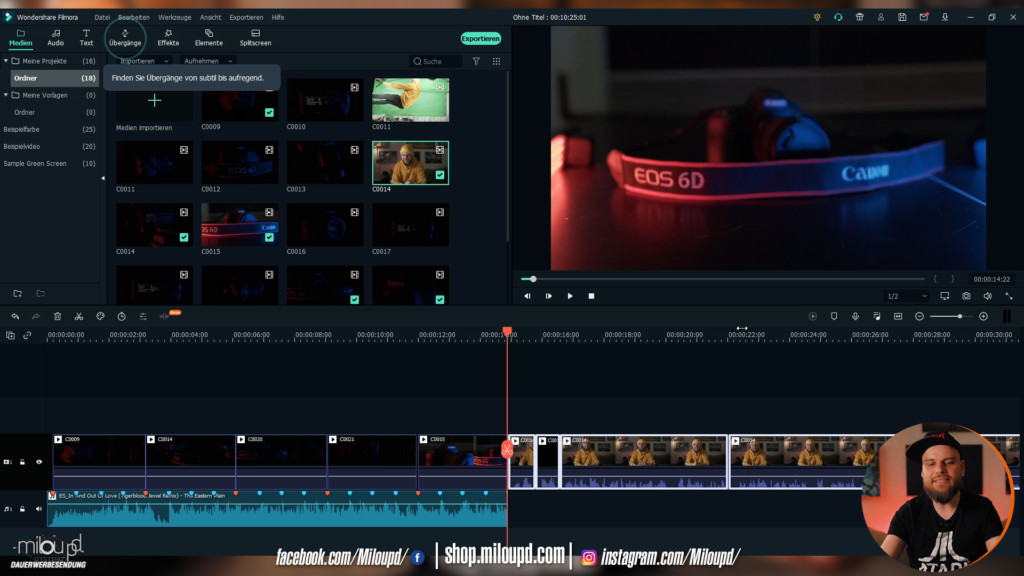Open the Aufnehmen dropdown

click(x=208, y=61)
